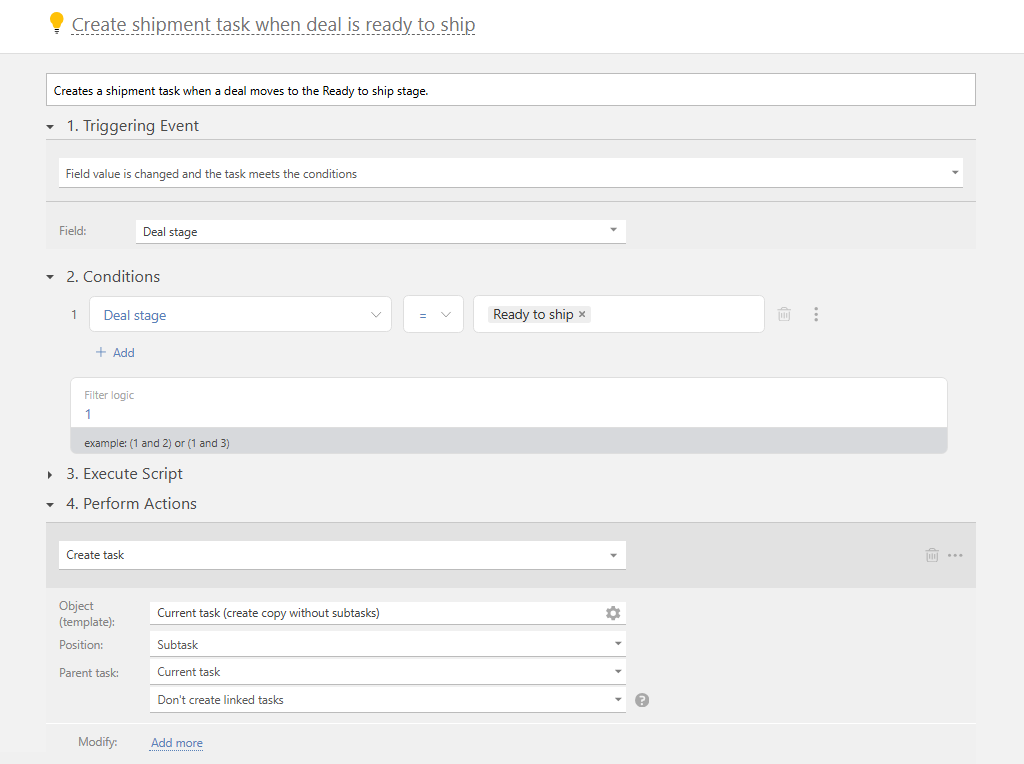Collapse the Triggering Event section
Screen dimensions: 1024x764
pyautogui.click(x=51, y=127)
